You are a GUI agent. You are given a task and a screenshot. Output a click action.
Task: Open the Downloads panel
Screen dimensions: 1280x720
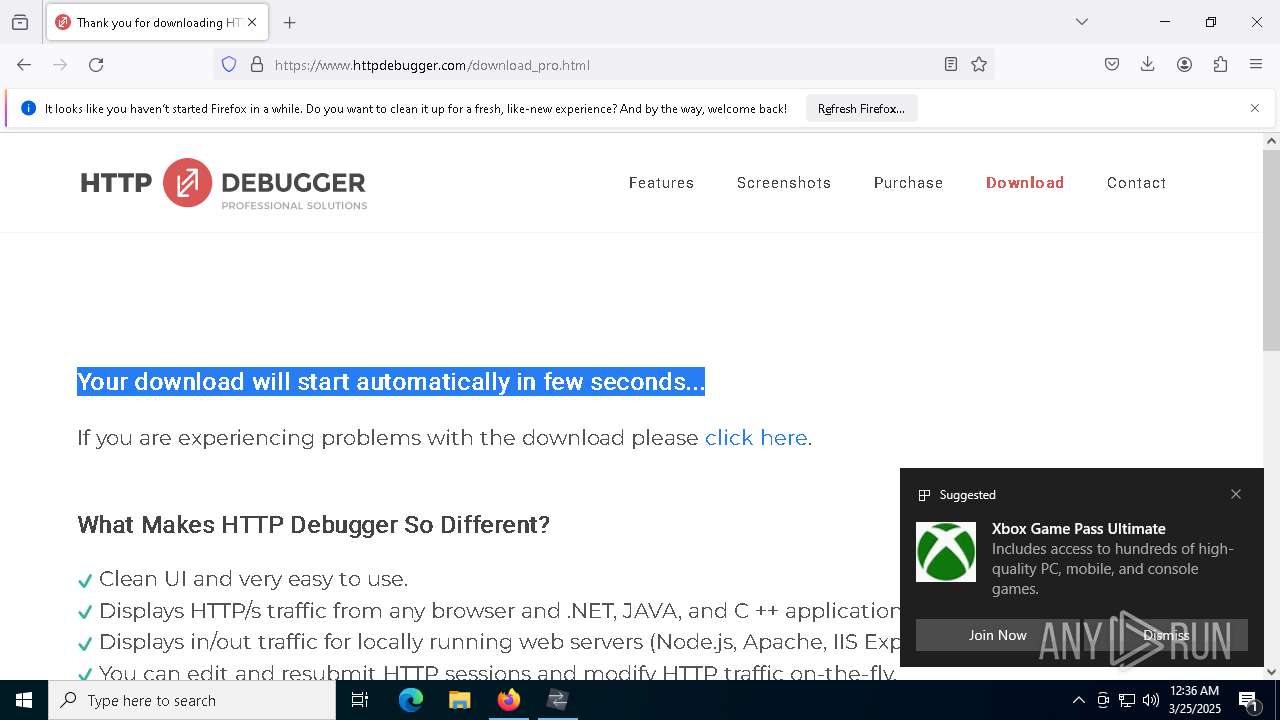pyautogui.click(x=1148, y=65)
